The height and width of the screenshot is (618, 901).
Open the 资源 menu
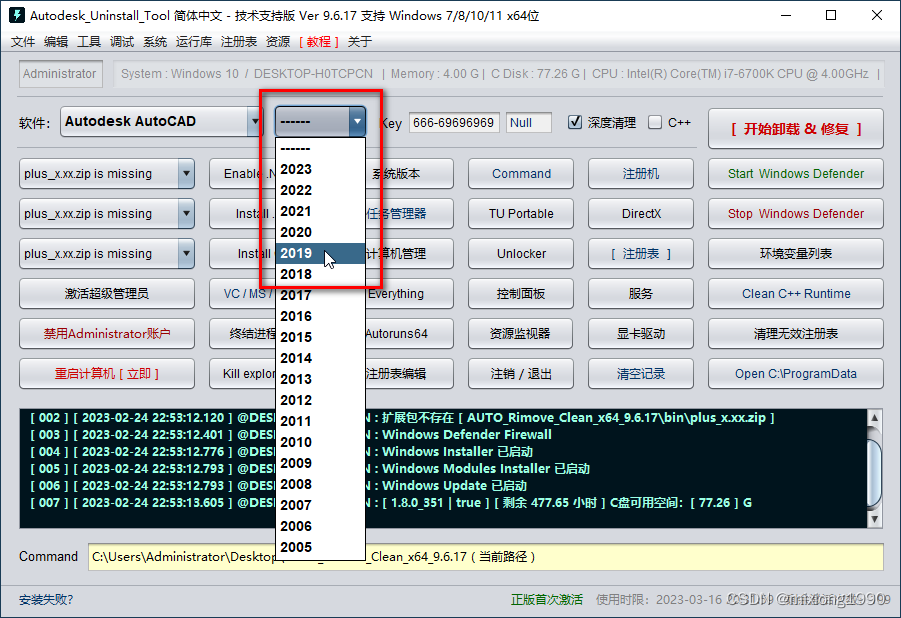click(x=278, y=41)
